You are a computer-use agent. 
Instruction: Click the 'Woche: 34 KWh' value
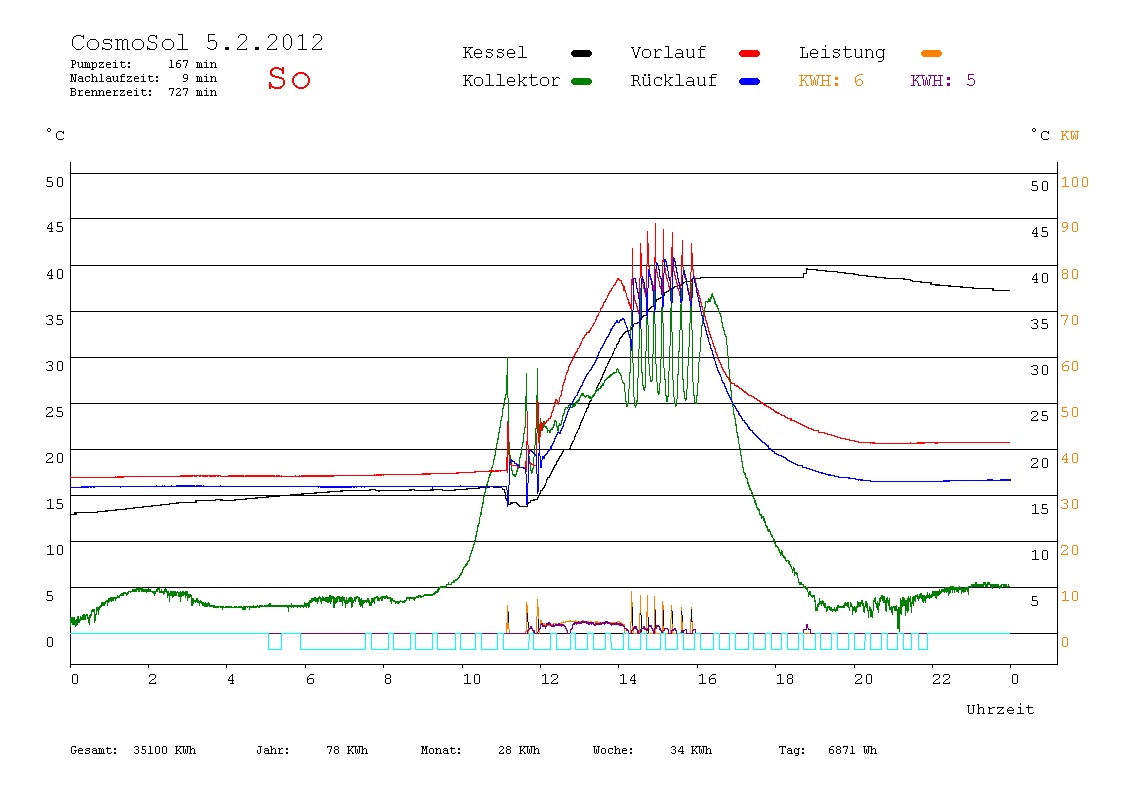(652, 750)
